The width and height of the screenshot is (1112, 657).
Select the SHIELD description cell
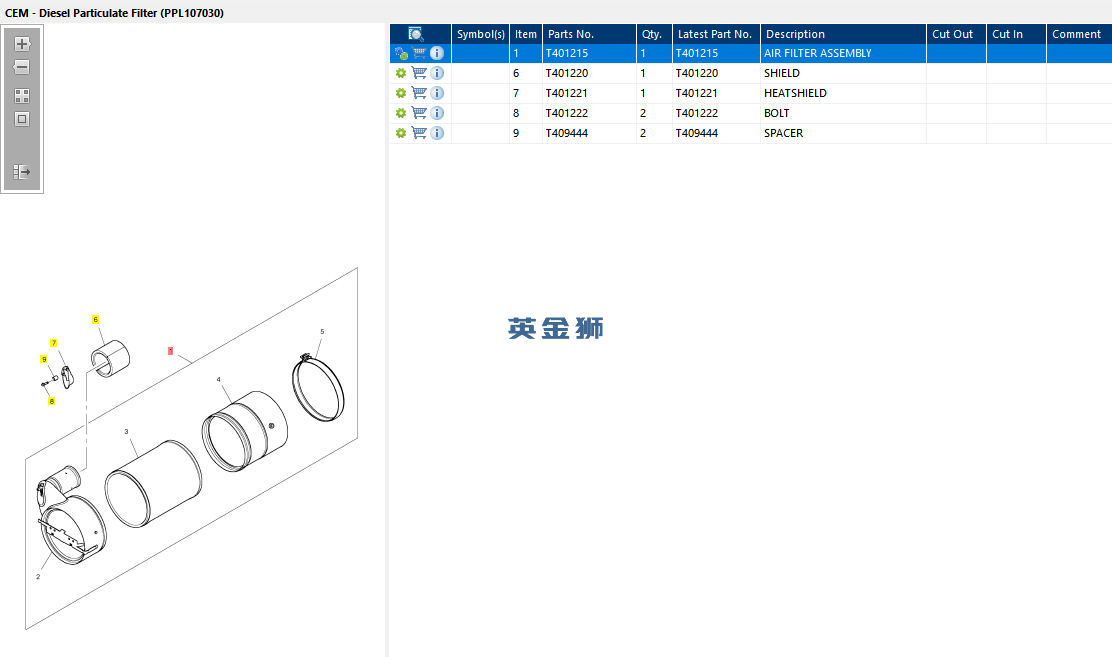click(x=843, y=73)
